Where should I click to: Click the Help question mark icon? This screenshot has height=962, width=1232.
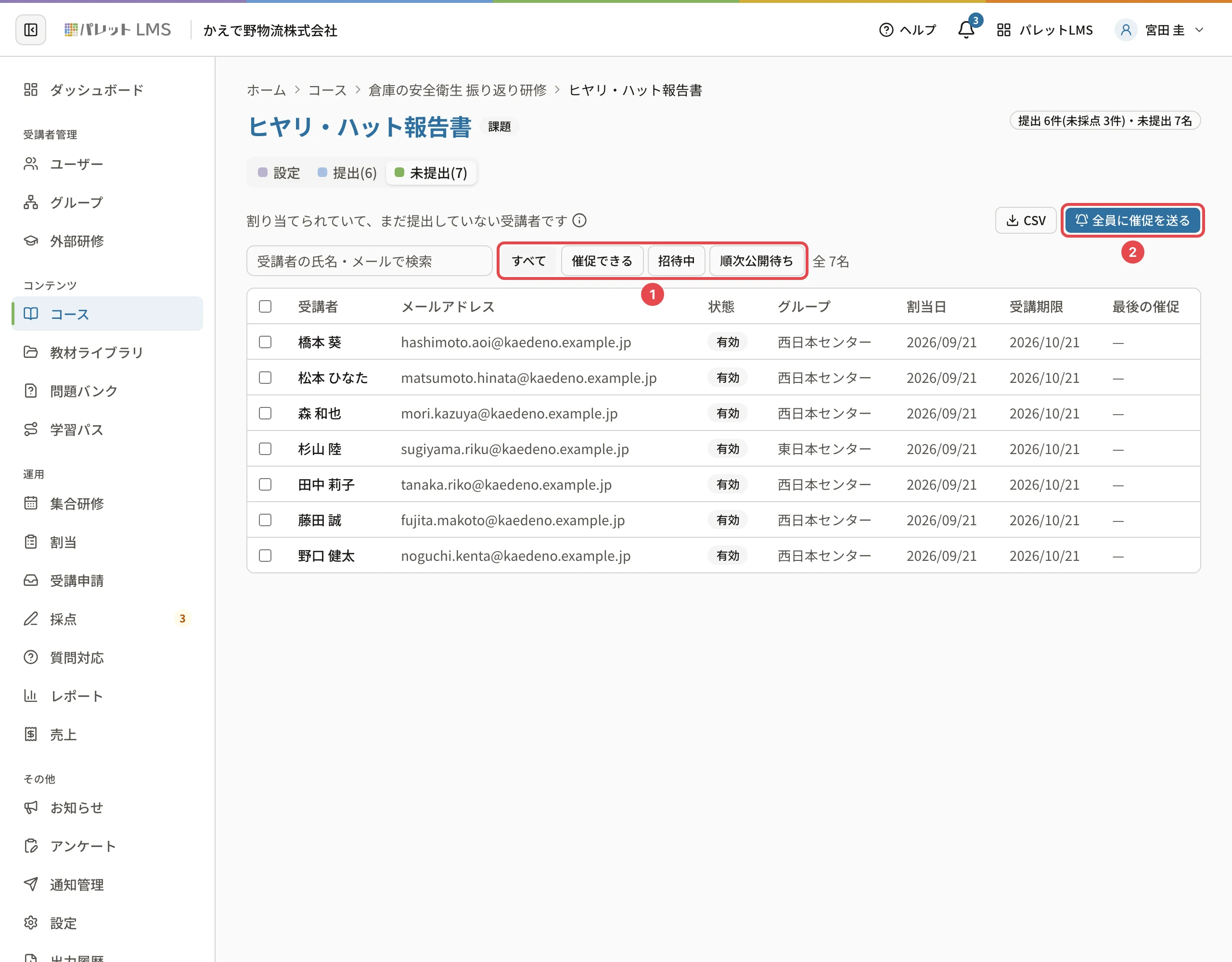click(886, 30)
